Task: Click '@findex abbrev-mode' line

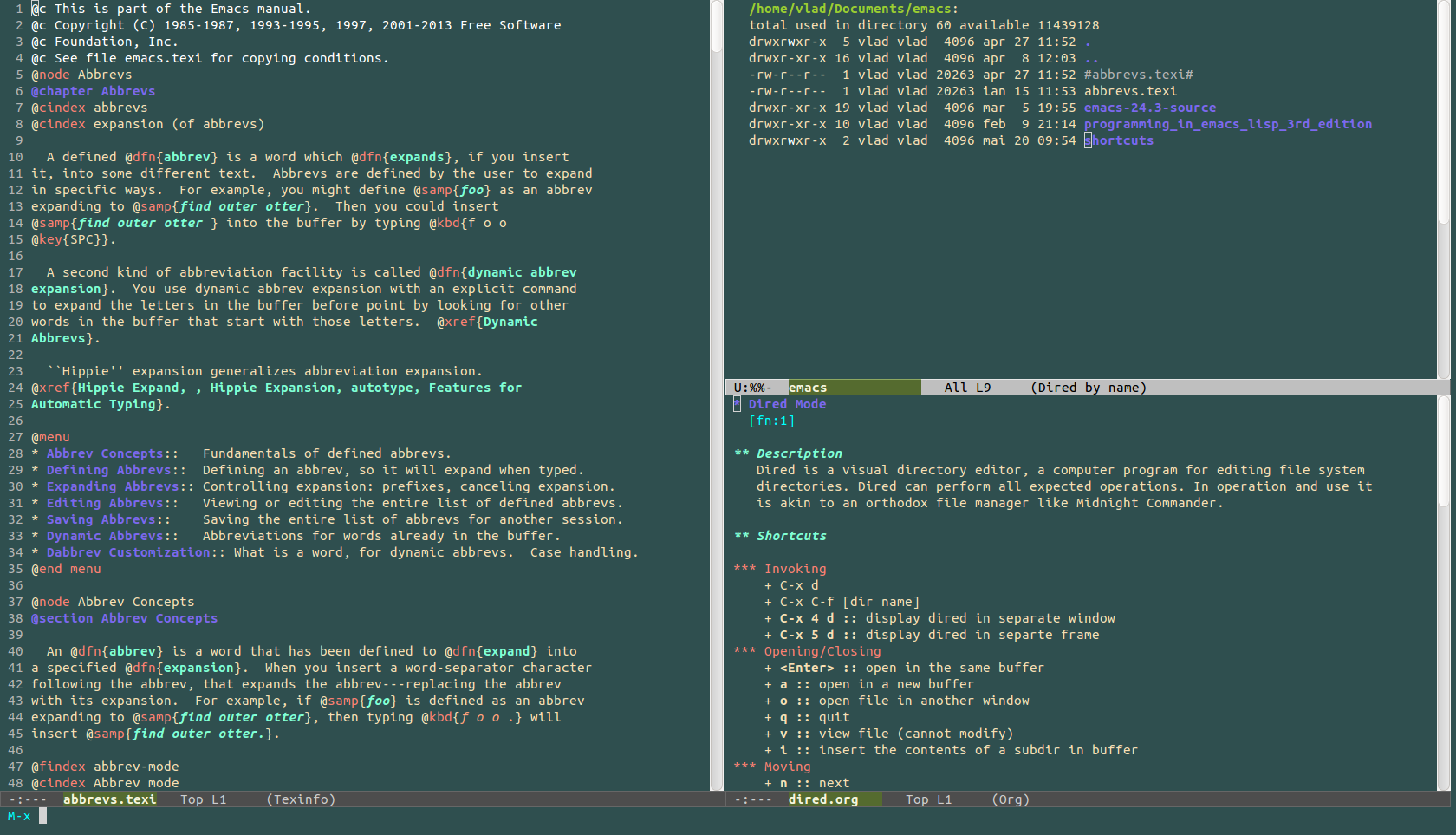Action: click(x=105, y=767)
